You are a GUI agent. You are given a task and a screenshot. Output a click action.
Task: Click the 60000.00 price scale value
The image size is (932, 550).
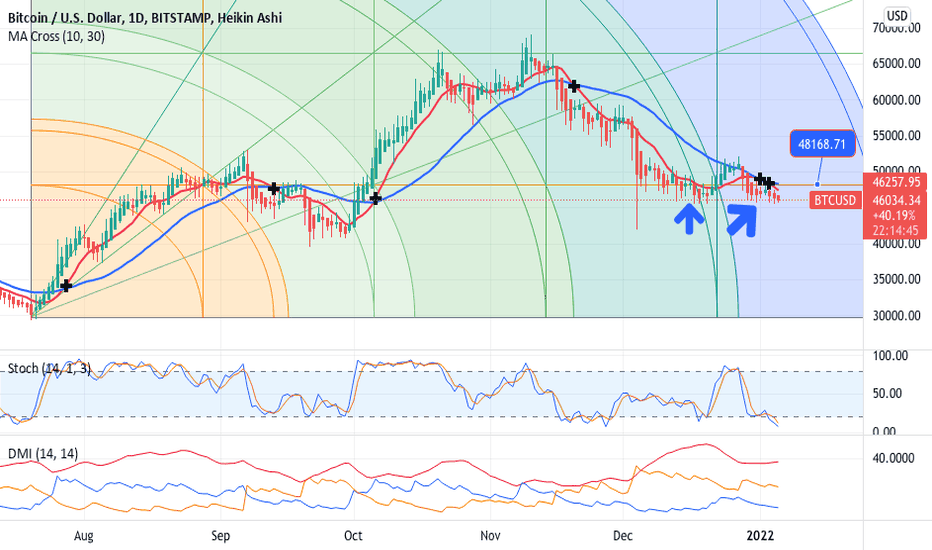pyautogui.click(x=896, y=100)
